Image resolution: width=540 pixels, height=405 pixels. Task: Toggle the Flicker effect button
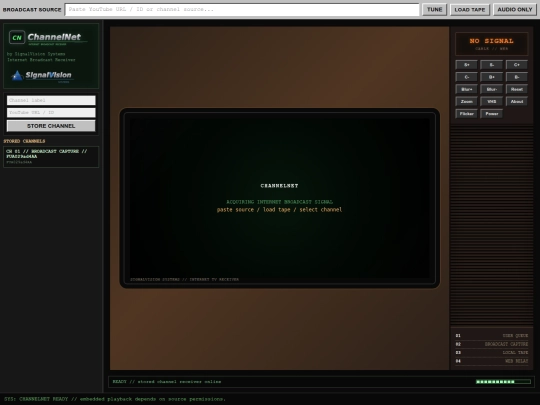(466, 114)
